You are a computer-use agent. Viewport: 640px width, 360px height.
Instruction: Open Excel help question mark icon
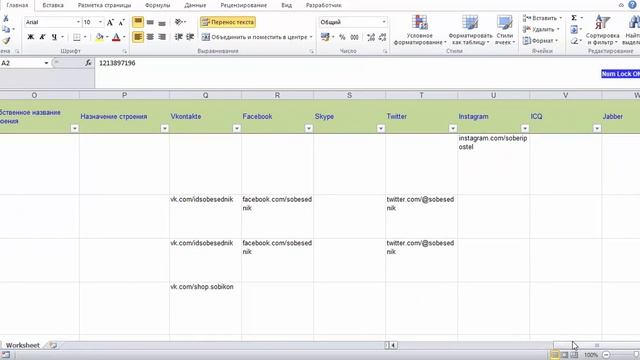tap(632, 5)
